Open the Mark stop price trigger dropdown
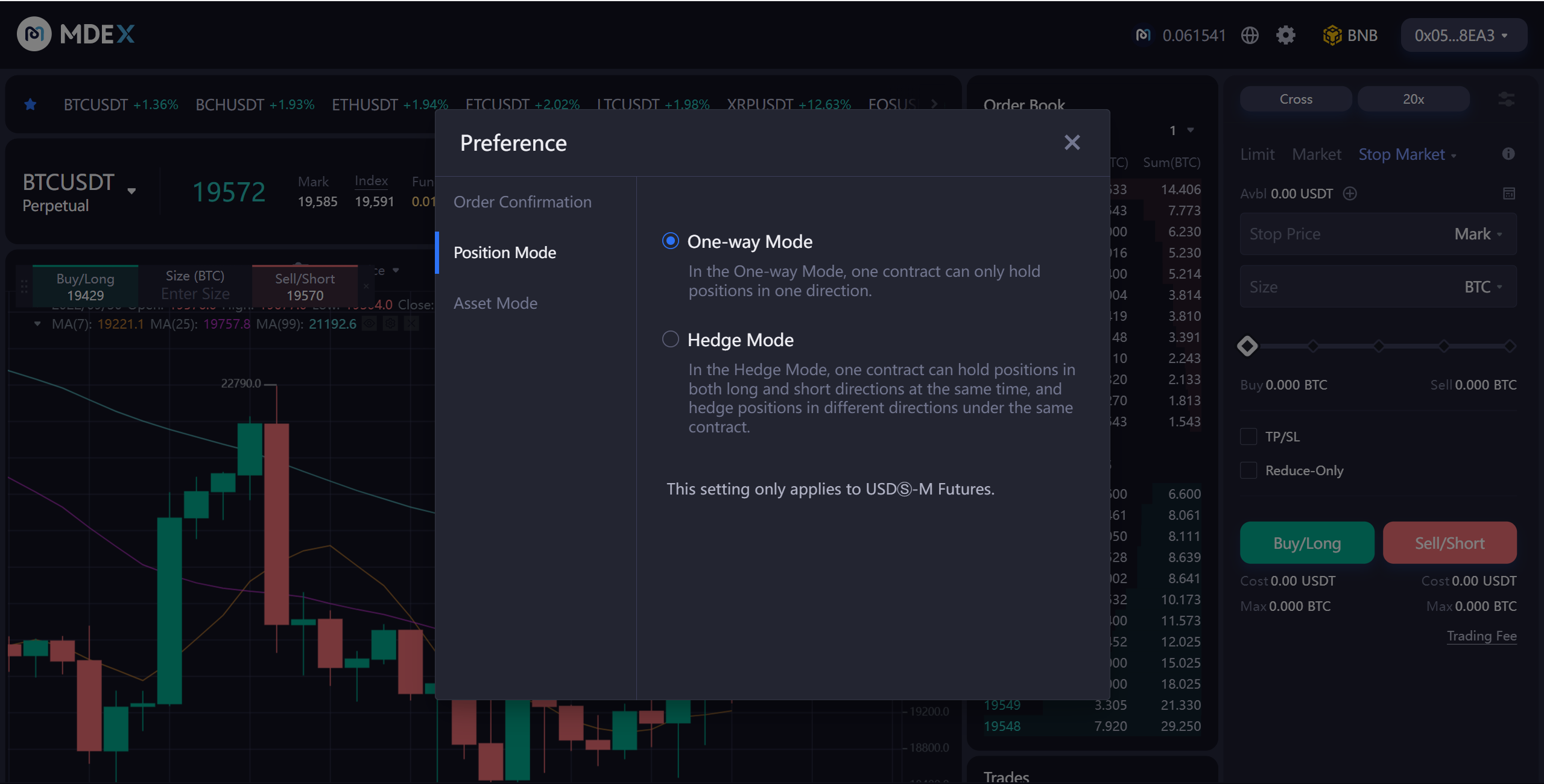The height and width of the screenshot is (784, 1544). 1478,234
